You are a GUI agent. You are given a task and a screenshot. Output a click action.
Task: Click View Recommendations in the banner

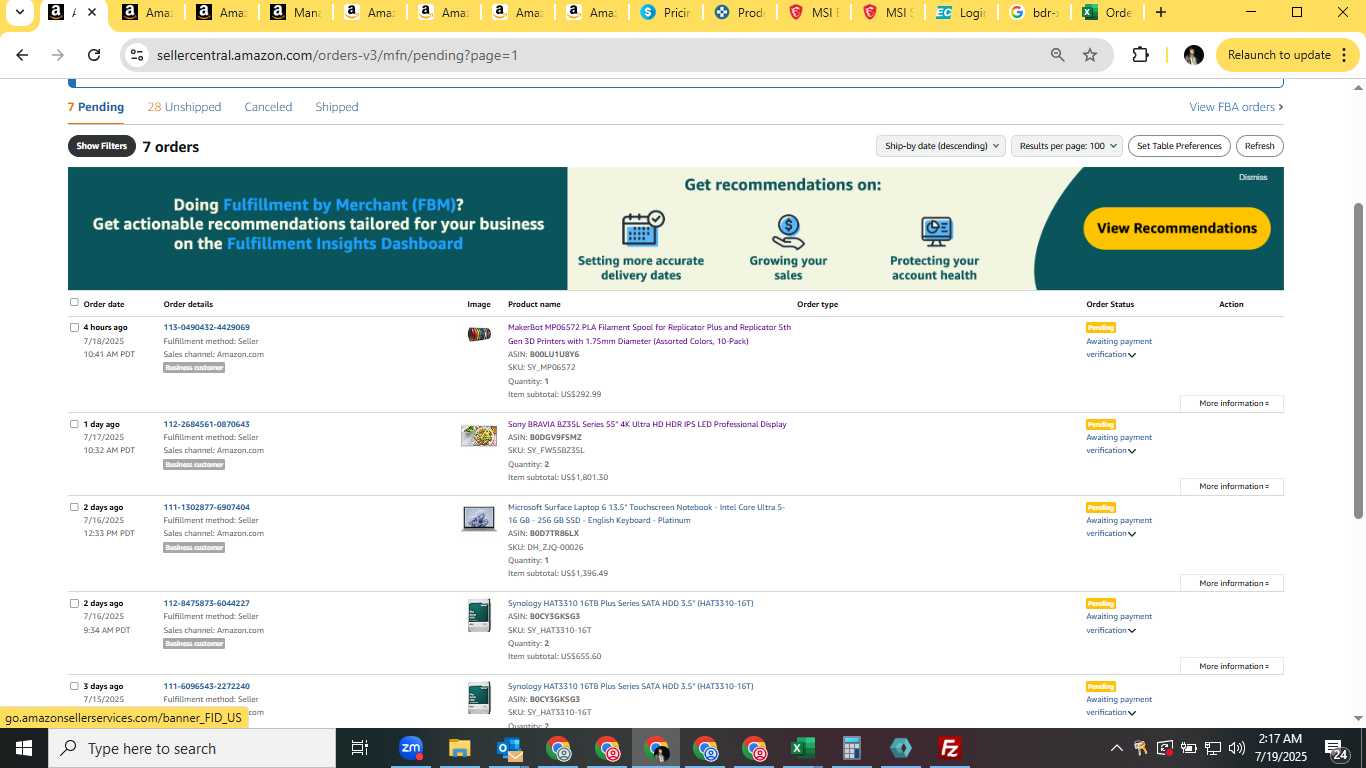[x=1177, y=228]
